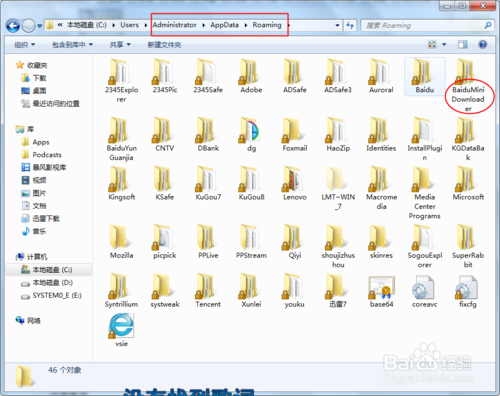The width and height of the screenshot is (500, 396).
Task: Select the Microsoft folder
Action: [x=468, y=183]
